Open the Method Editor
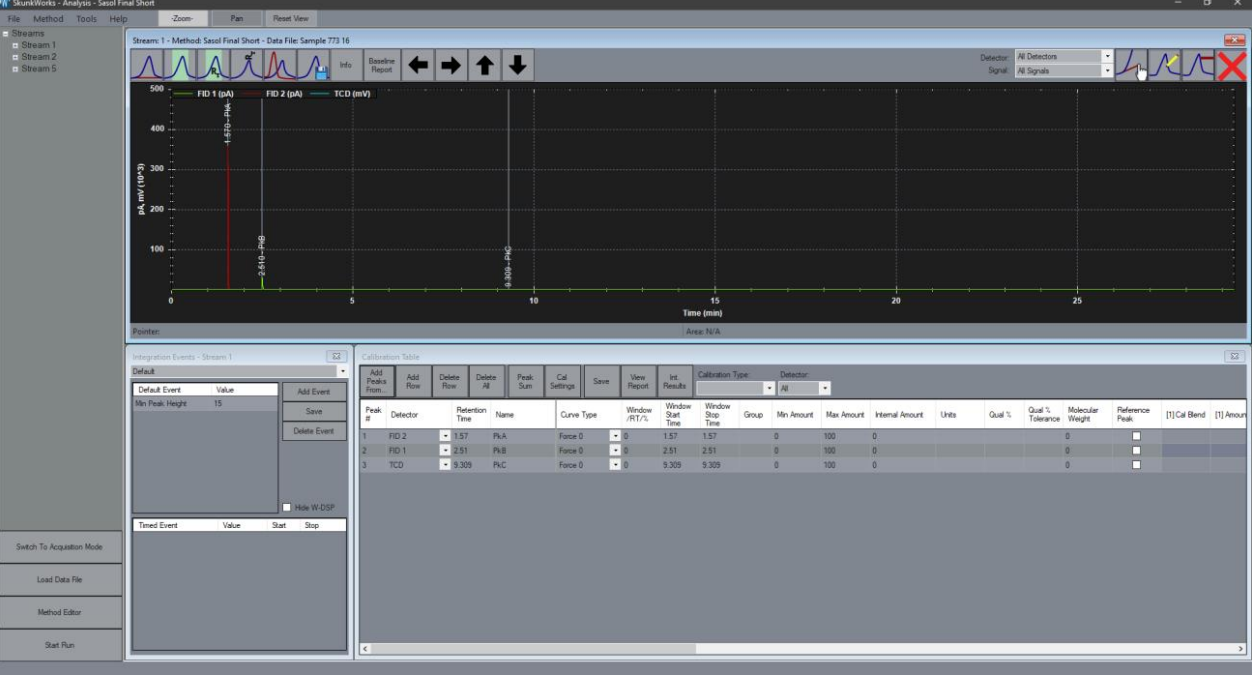This screenshot has height=675, width=1252. tap(59, 612)
